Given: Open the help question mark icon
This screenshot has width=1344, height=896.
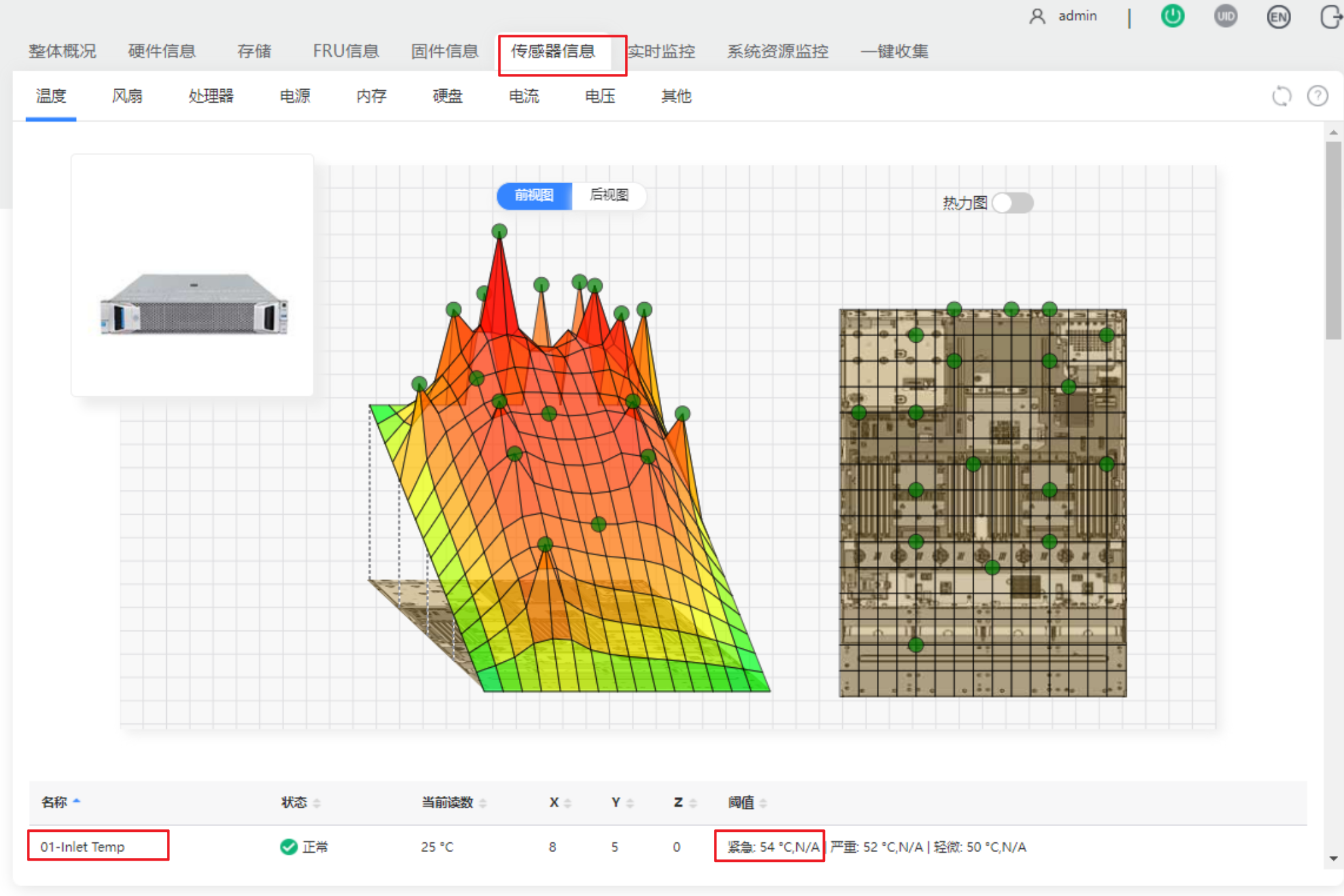Looking at the screenshot, I should point(1317,96).
